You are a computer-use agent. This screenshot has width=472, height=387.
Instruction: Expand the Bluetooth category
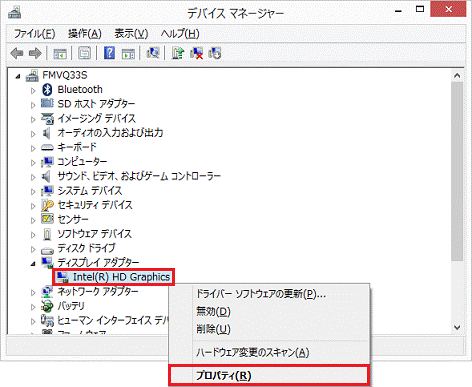tap(33, 90)
